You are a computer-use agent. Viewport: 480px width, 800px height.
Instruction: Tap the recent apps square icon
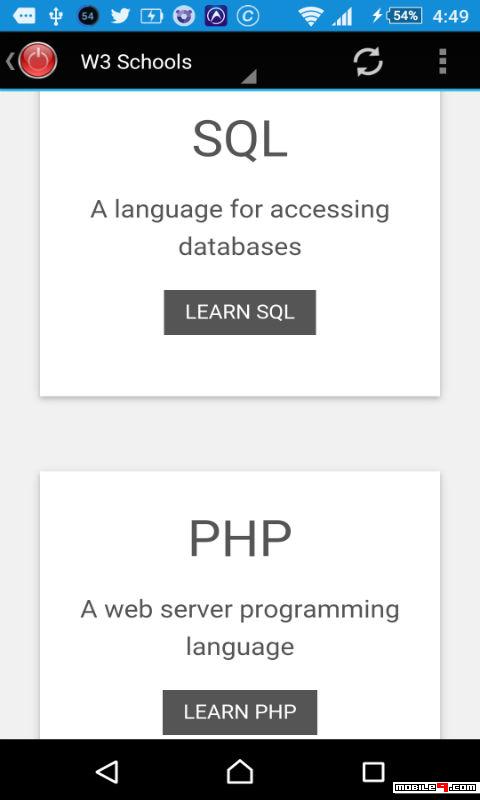tap(373, 772)
